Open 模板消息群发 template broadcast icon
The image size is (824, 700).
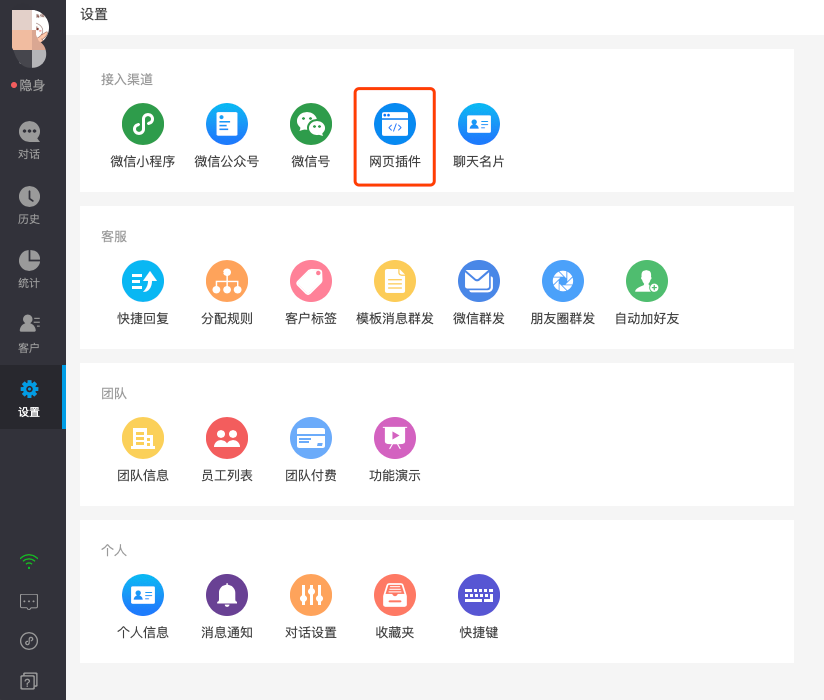395,281
